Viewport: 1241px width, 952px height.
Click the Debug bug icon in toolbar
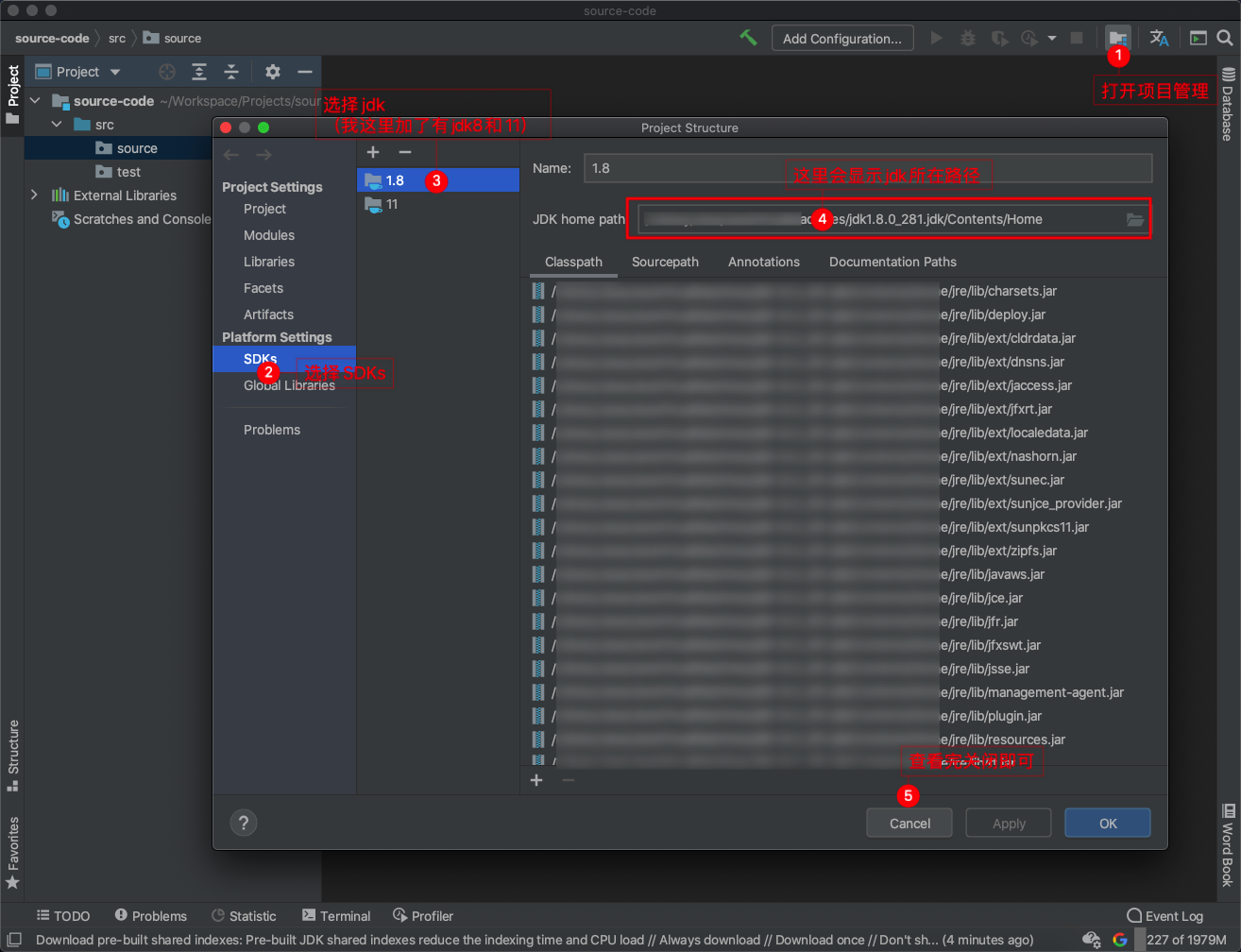(x=968, y=38)
